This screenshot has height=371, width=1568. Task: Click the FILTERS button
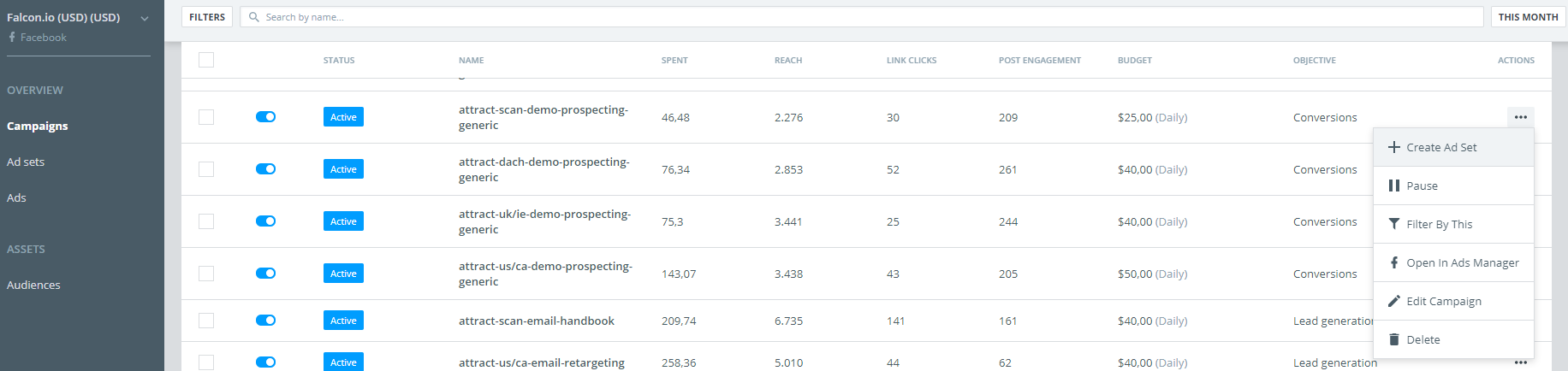tap(207, 17)
